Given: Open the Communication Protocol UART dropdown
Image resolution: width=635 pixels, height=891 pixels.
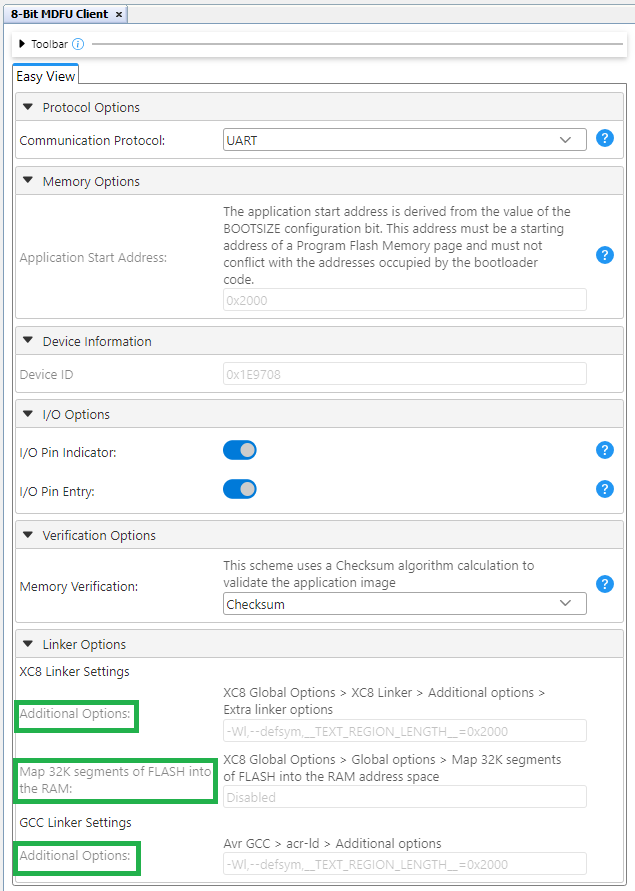Looking at the screenshot, I should click(404, 140).
